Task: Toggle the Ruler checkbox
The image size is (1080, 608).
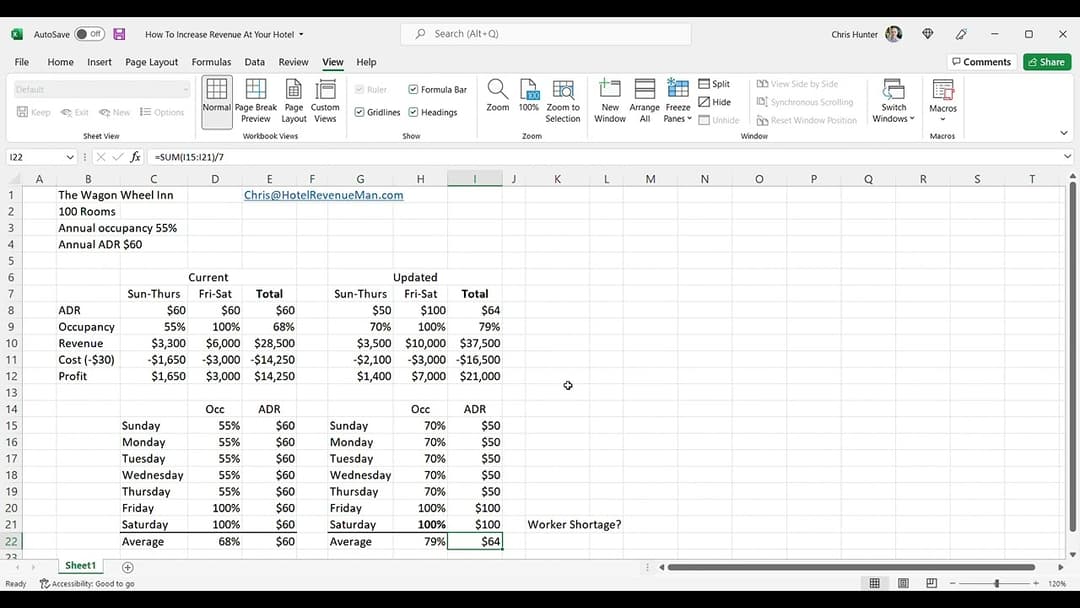Action: coord(360,90)
